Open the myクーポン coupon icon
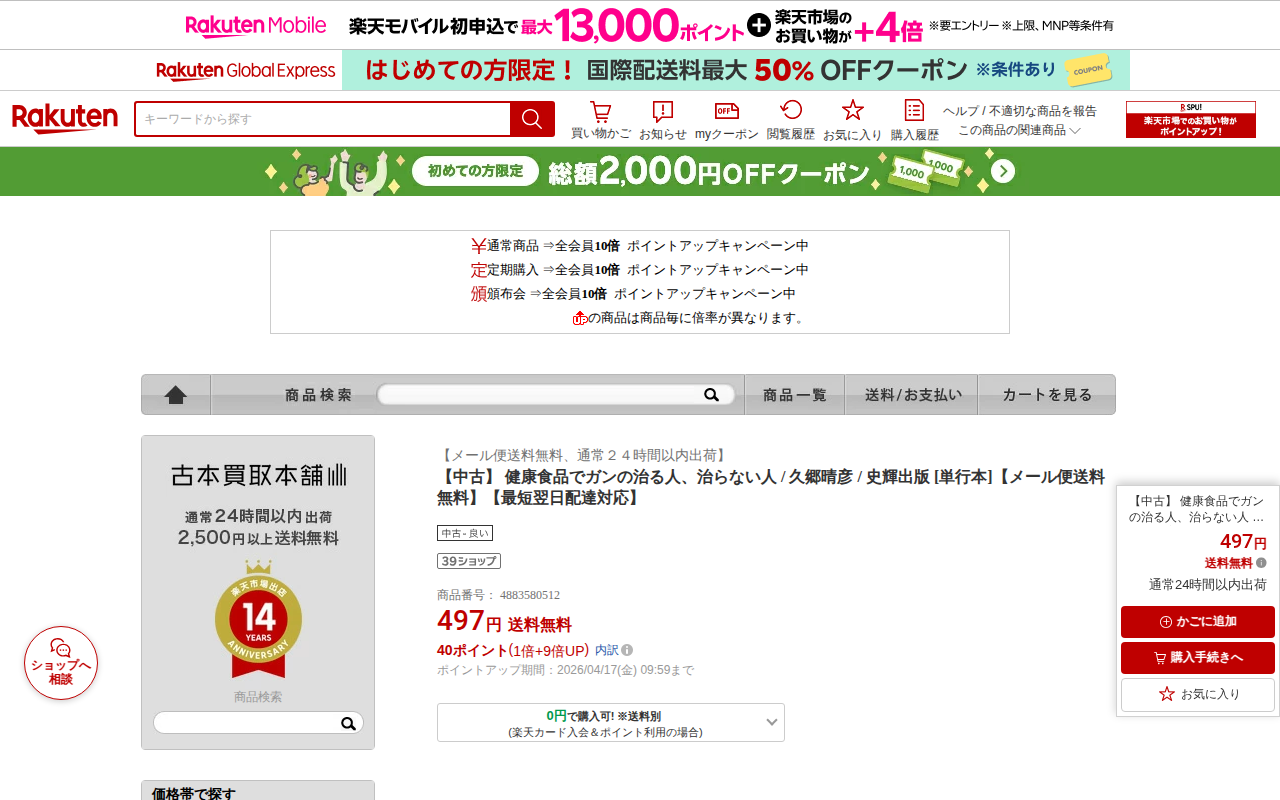The image size is (1280, 800). (x=727, y=120)
